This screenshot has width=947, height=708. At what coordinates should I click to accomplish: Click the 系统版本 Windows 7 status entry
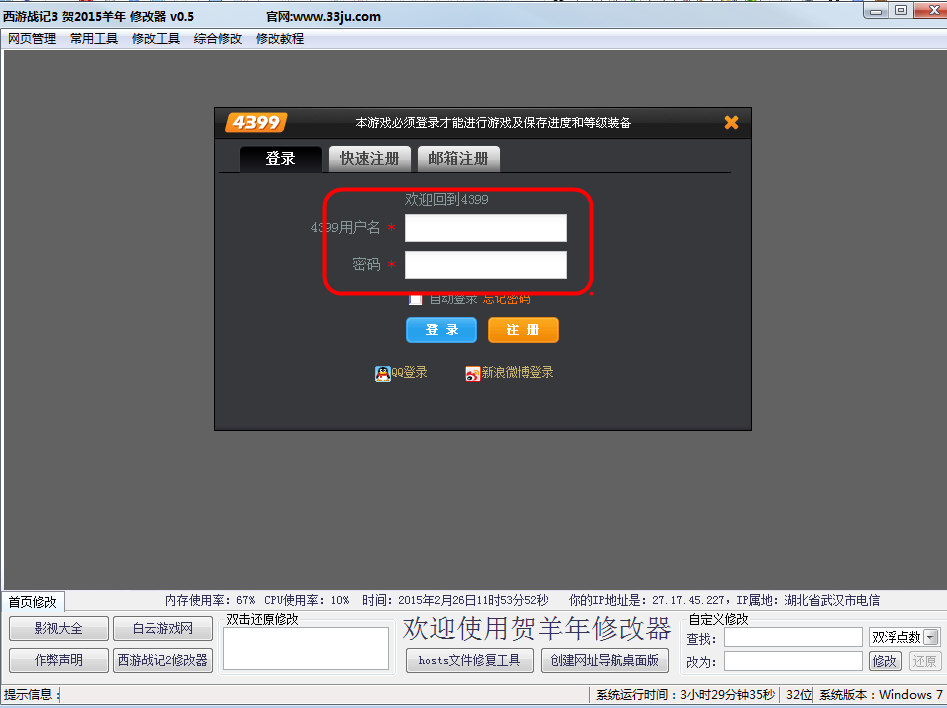pos(881,695)
